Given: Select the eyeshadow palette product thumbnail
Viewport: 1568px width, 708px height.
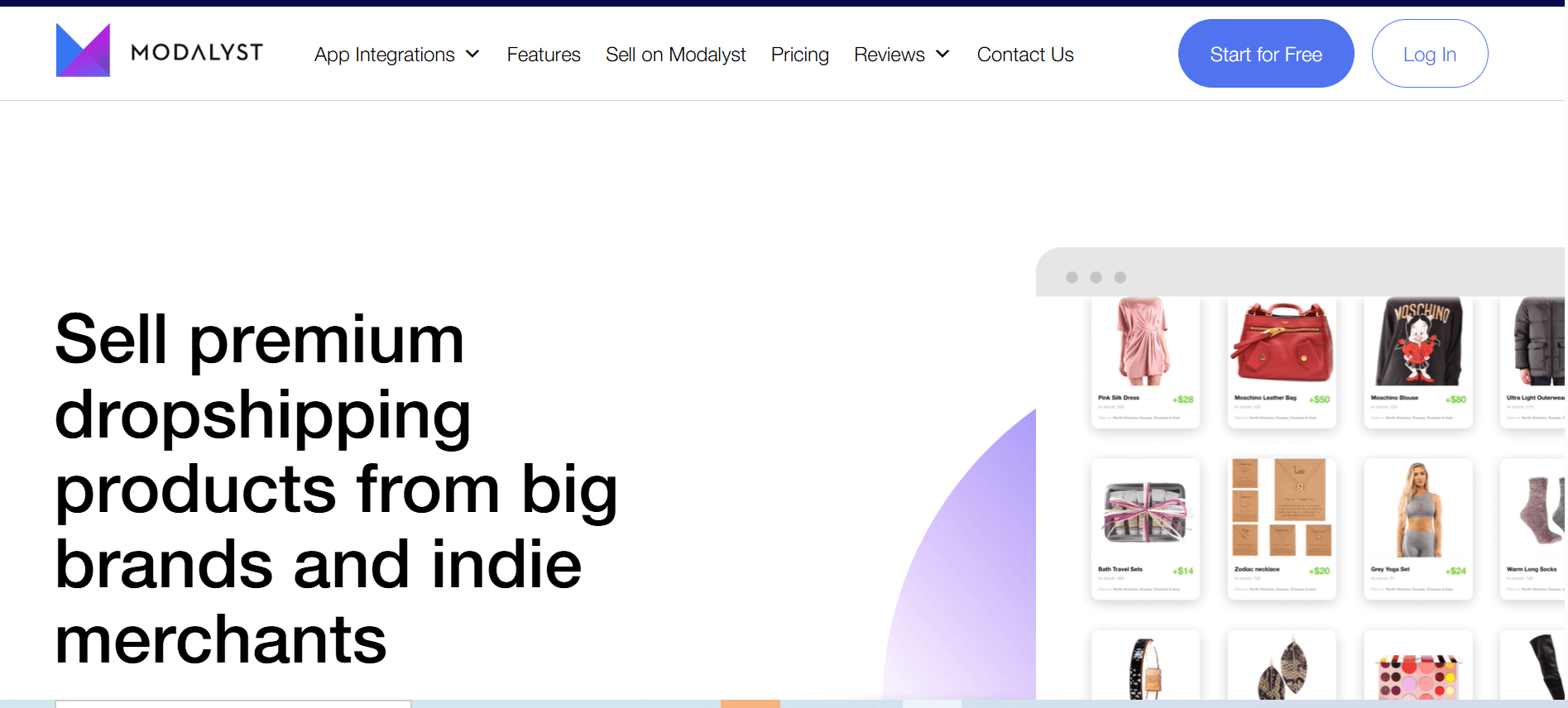Looking at the screenshot, I should click(1418, 677).
